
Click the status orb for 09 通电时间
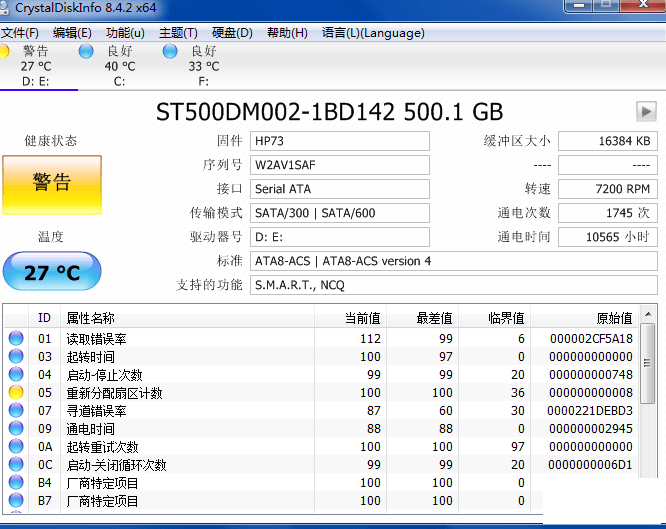[x=16, y=428]
